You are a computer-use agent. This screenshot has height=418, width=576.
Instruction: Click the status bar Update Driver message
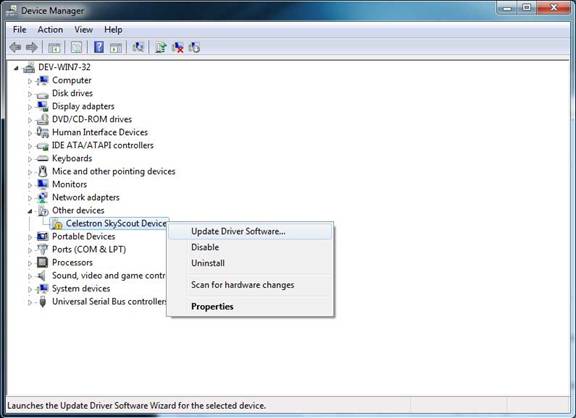pyautogui.click(x=136, y=406)
